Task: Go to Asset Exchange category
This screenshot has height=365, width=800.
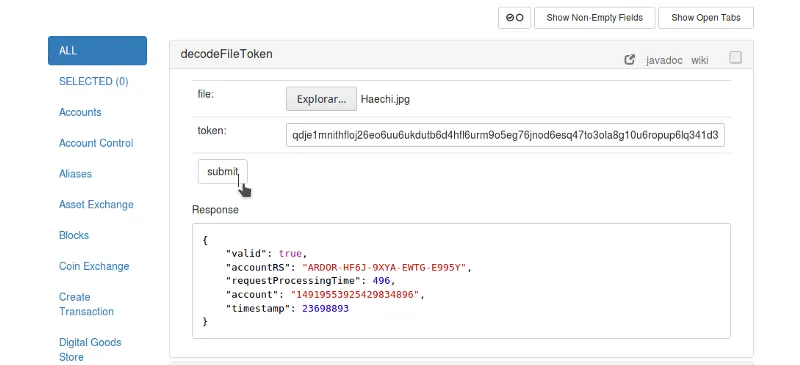Action: click(96, 204)
